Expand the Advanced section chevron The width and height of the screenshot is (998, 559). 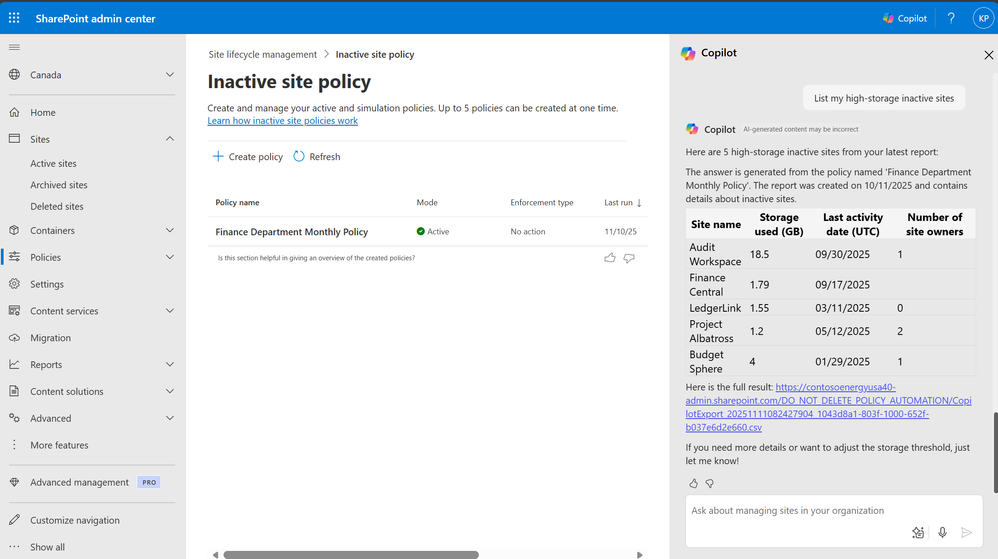[170, 418]
